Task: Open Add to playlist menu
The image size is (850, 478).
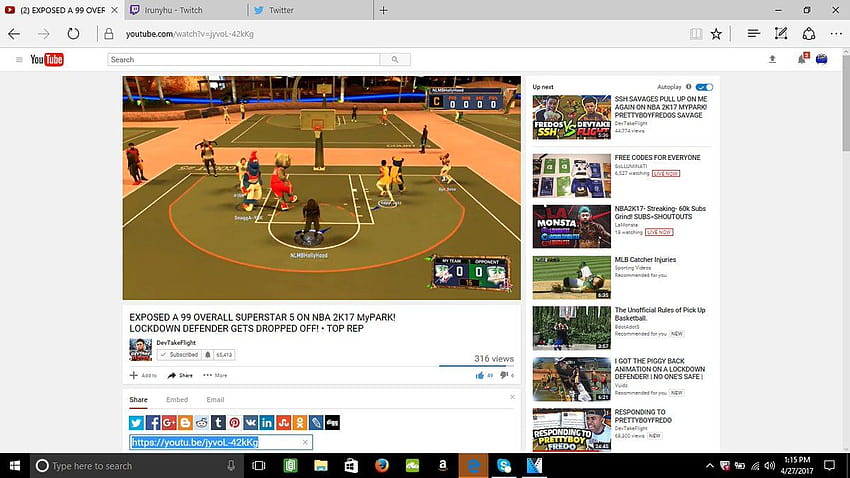Action: click(143, 375)
